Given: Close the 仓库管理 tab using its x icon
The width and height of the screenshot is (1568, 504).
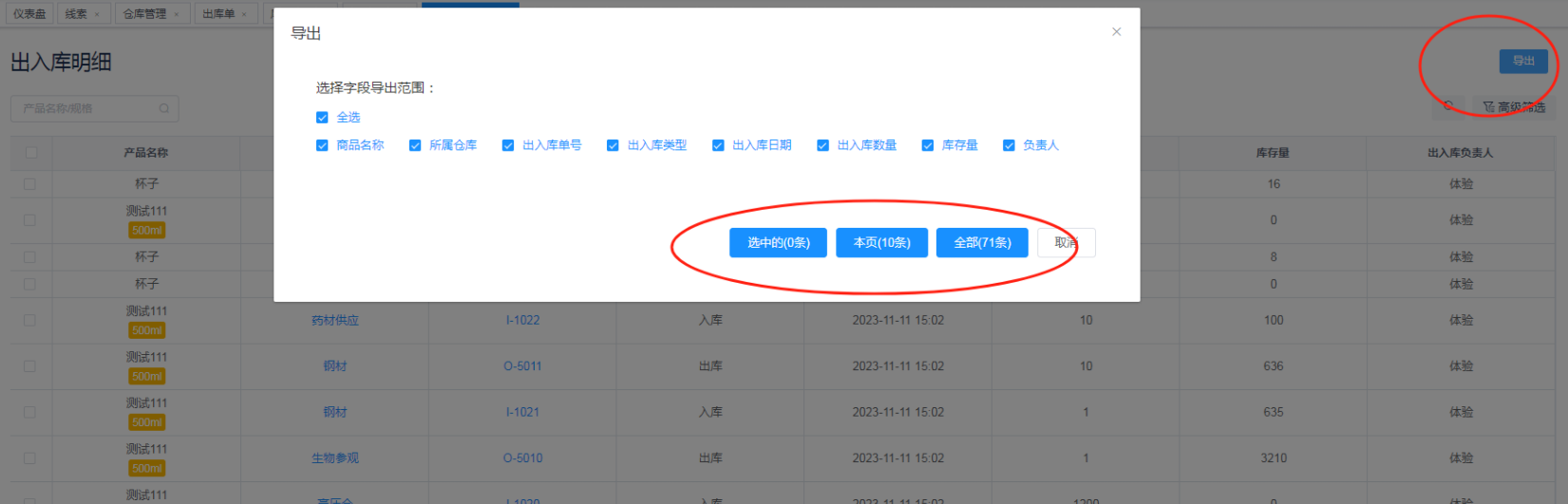Looking at the screenshot, I should click(x=177, y=14).
